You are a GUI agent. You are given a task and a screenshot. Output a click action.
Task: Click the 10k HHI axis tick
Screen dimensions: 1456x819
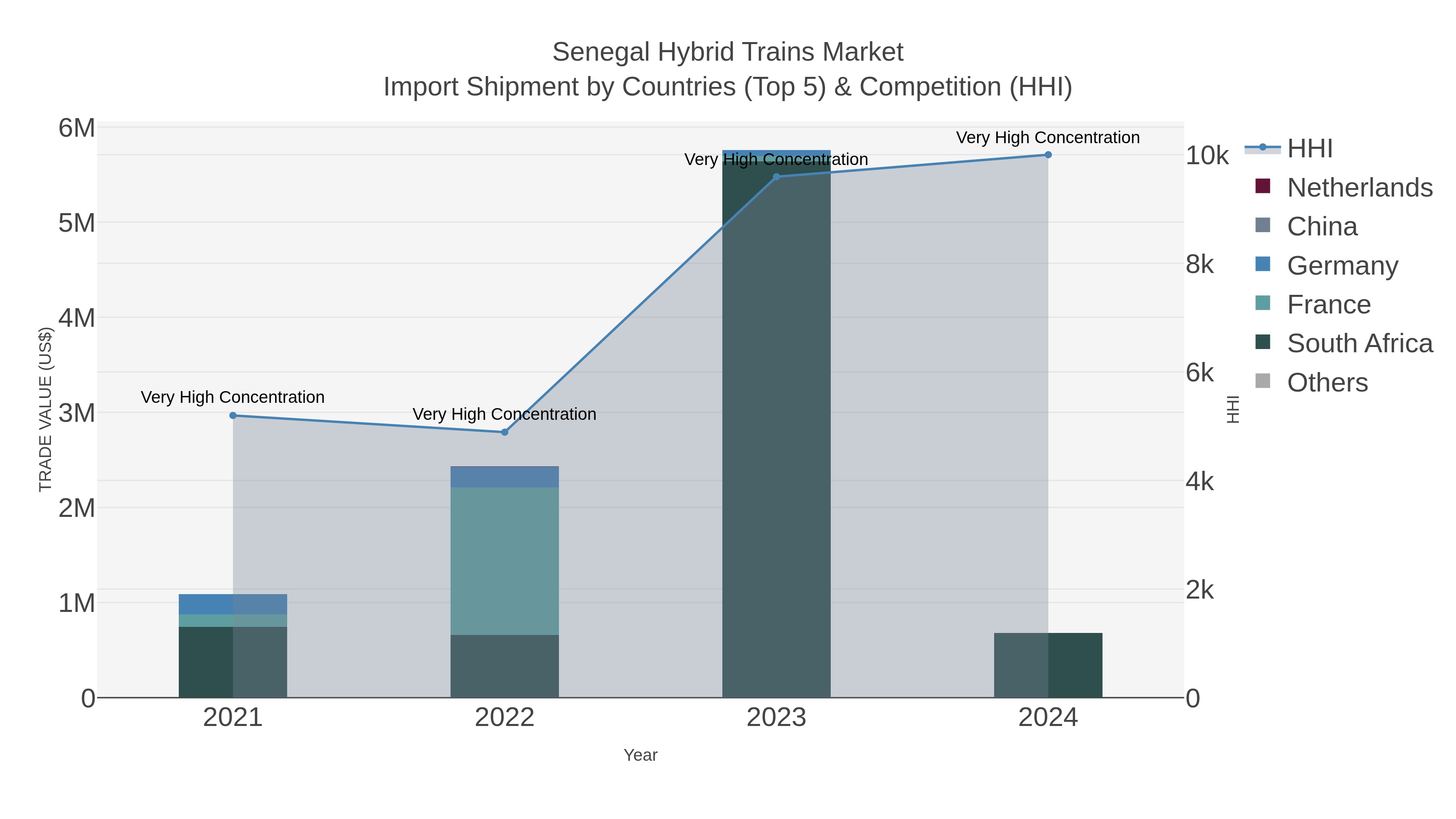click(1207, 155)
